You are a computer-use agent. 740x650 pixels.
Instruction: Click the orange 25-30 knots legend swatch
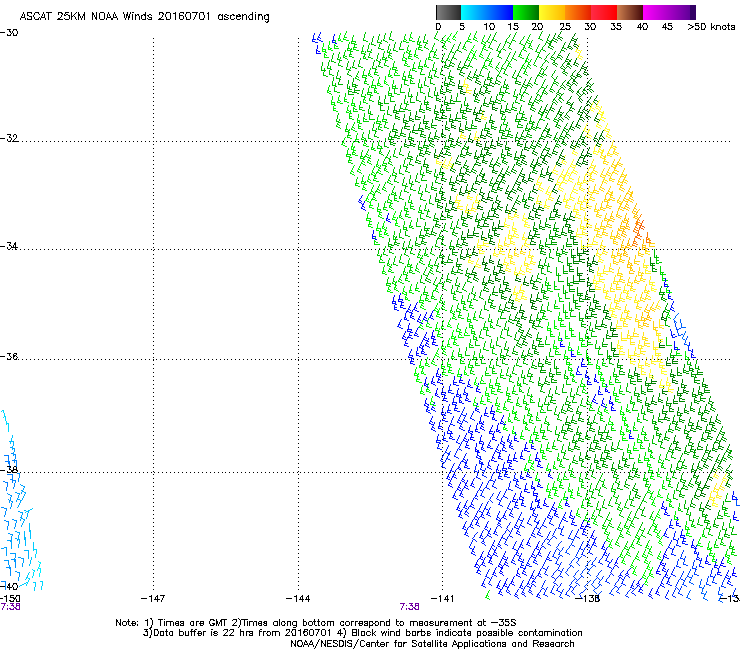pyautogui.click(x=578, y=12)
